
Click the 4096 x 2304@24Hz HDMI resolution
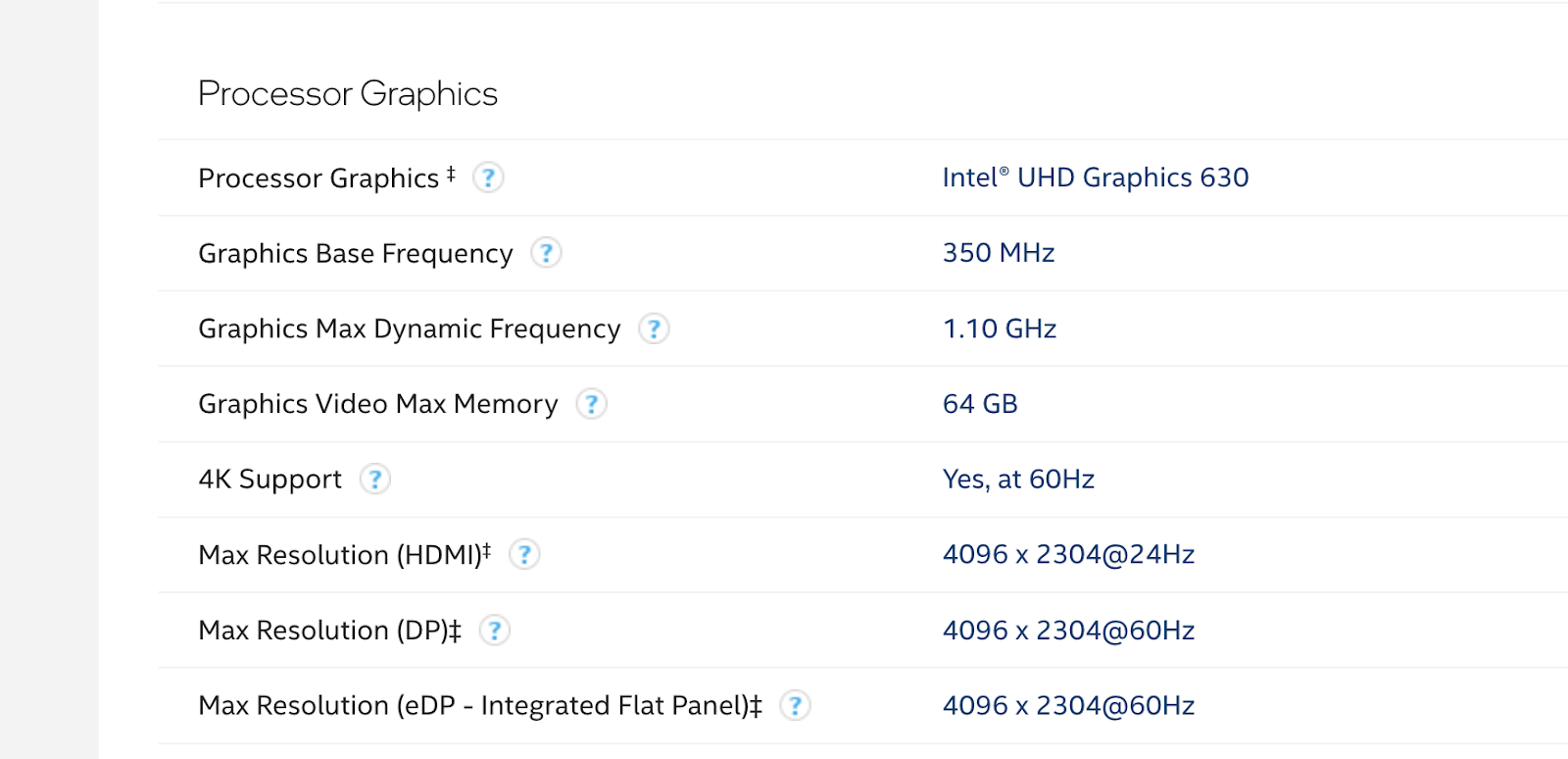(1067, 555)
